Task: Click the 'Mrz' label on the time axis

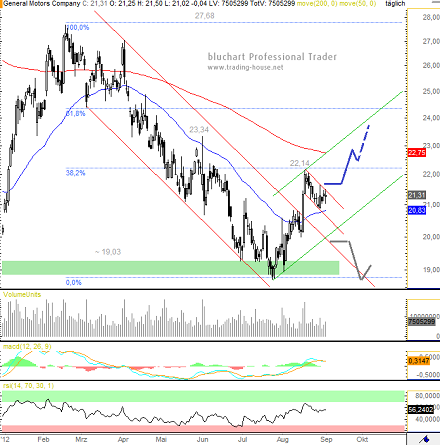Action: click(x=81, y=440)
